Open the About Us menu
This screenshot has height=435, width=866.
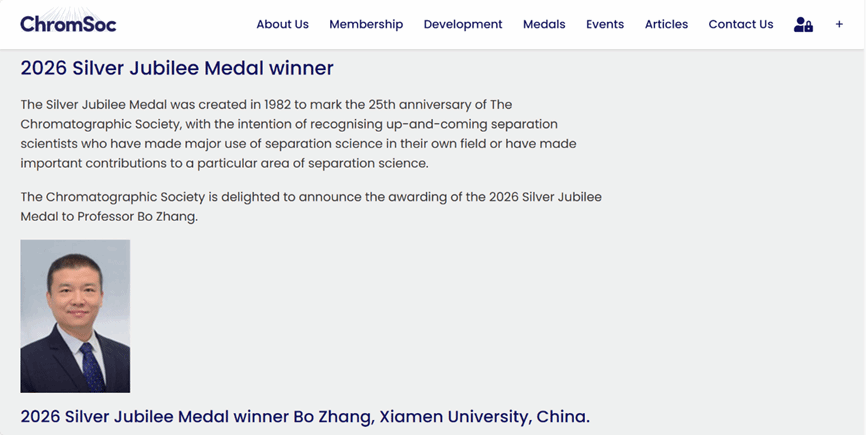tap(282, 24)
